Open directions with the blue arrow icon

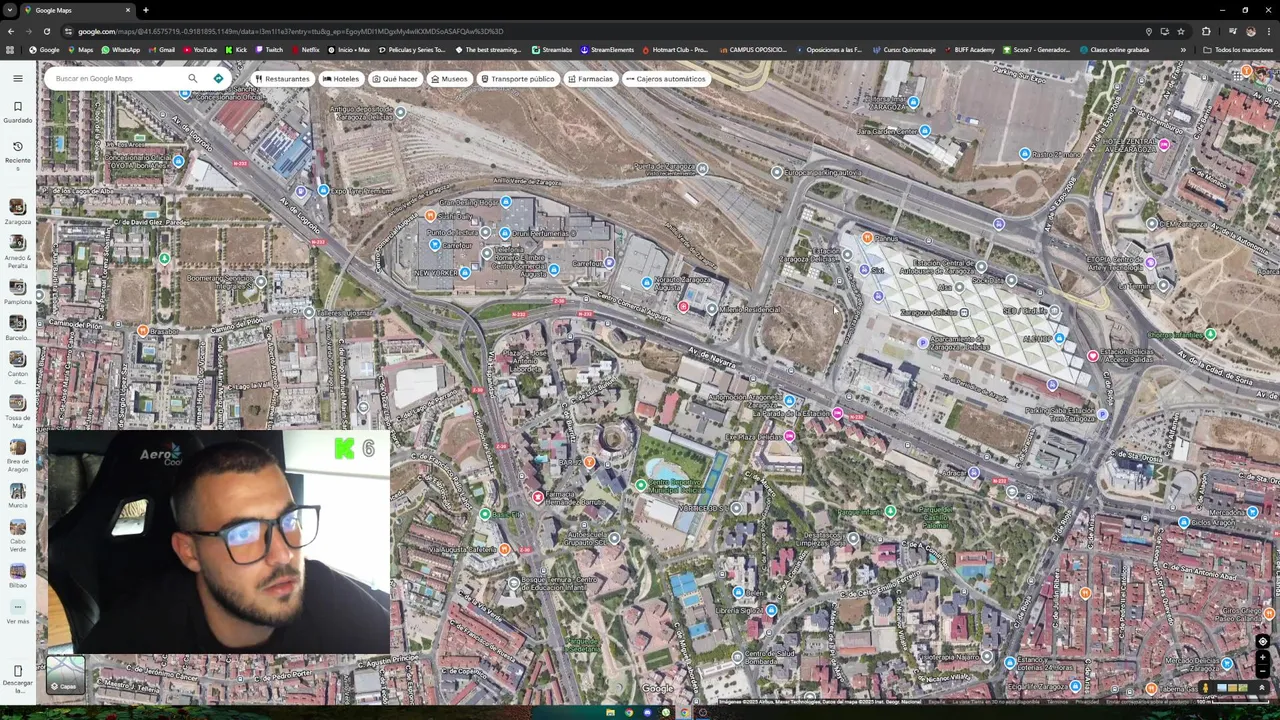218,78
